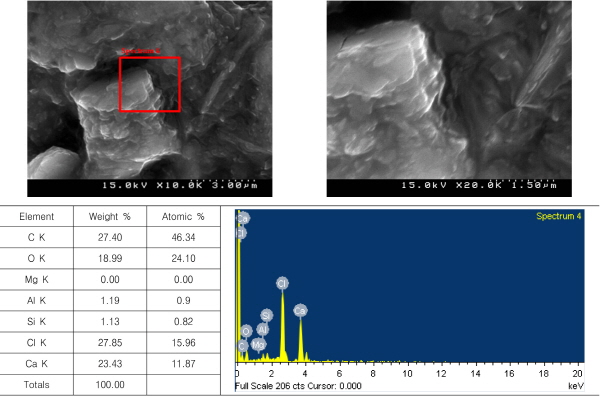This screenshot has height=397, width=600.
Task: Click the Si K atomic value 0.82
Action: [183, 322]
